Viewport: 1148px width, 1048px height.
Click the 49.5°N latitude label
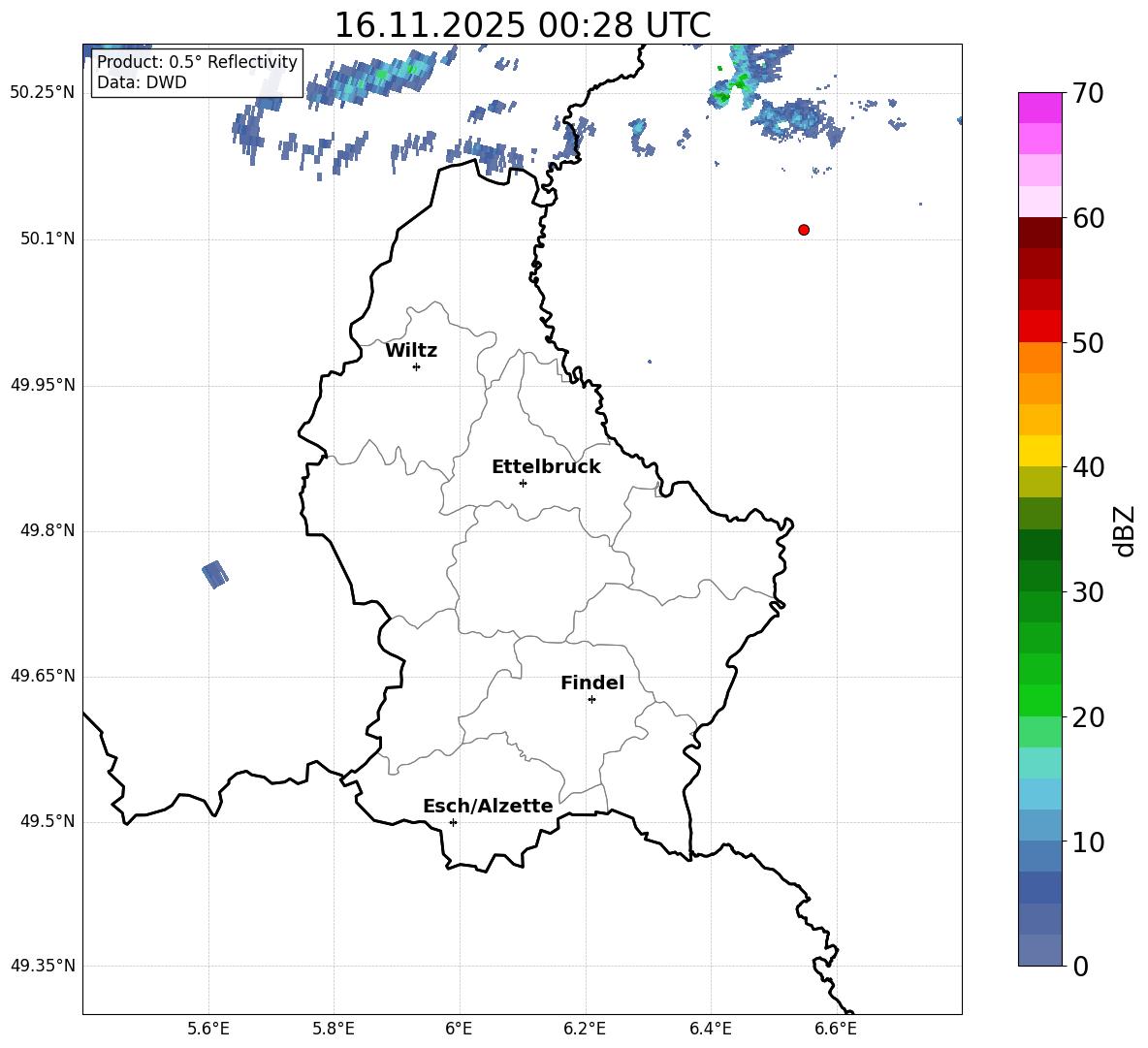tap(47, 821)
